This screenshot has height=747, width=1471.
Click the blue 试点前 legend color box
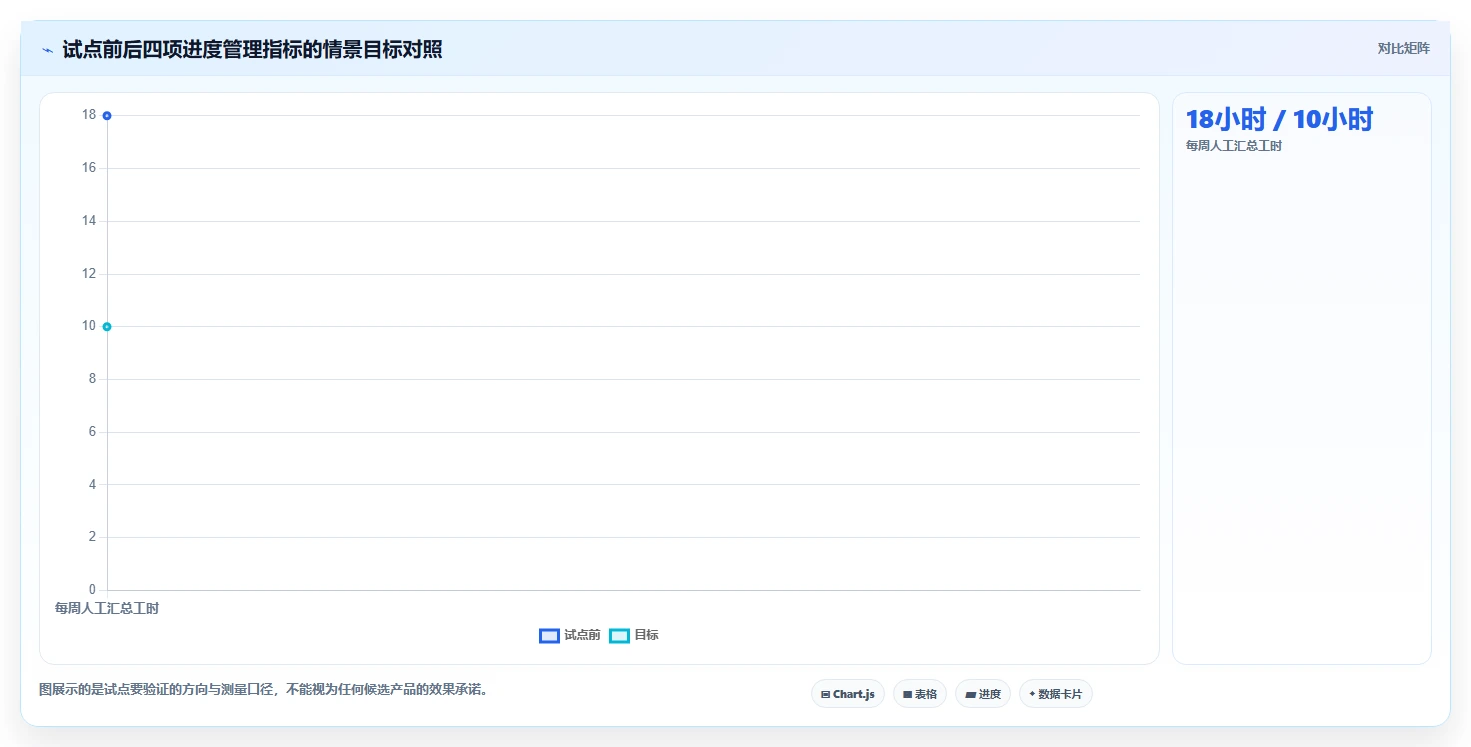pos(549,636)
